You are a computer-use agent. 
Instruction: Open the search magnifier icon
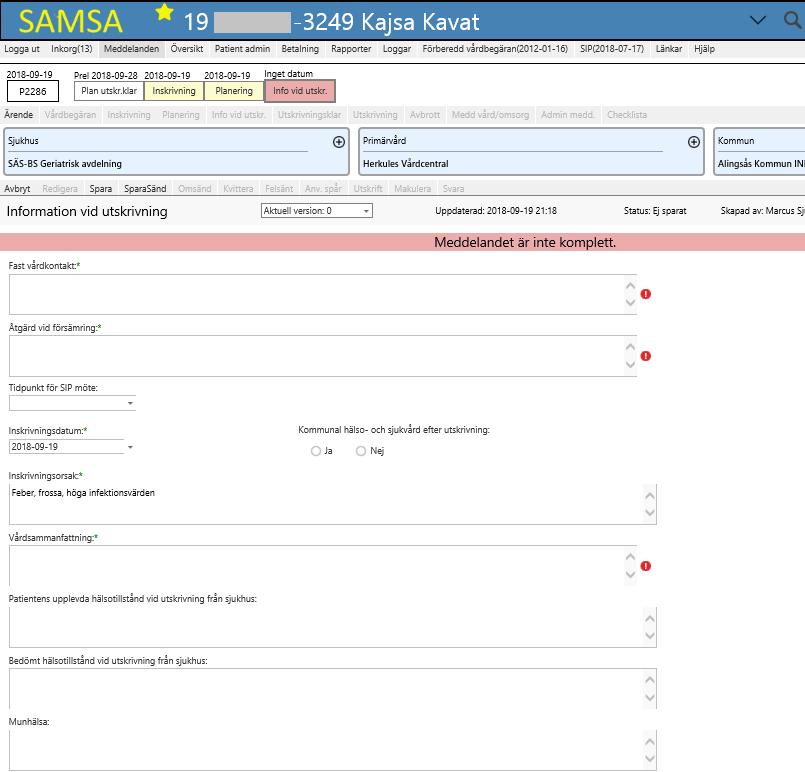(792, 20)
